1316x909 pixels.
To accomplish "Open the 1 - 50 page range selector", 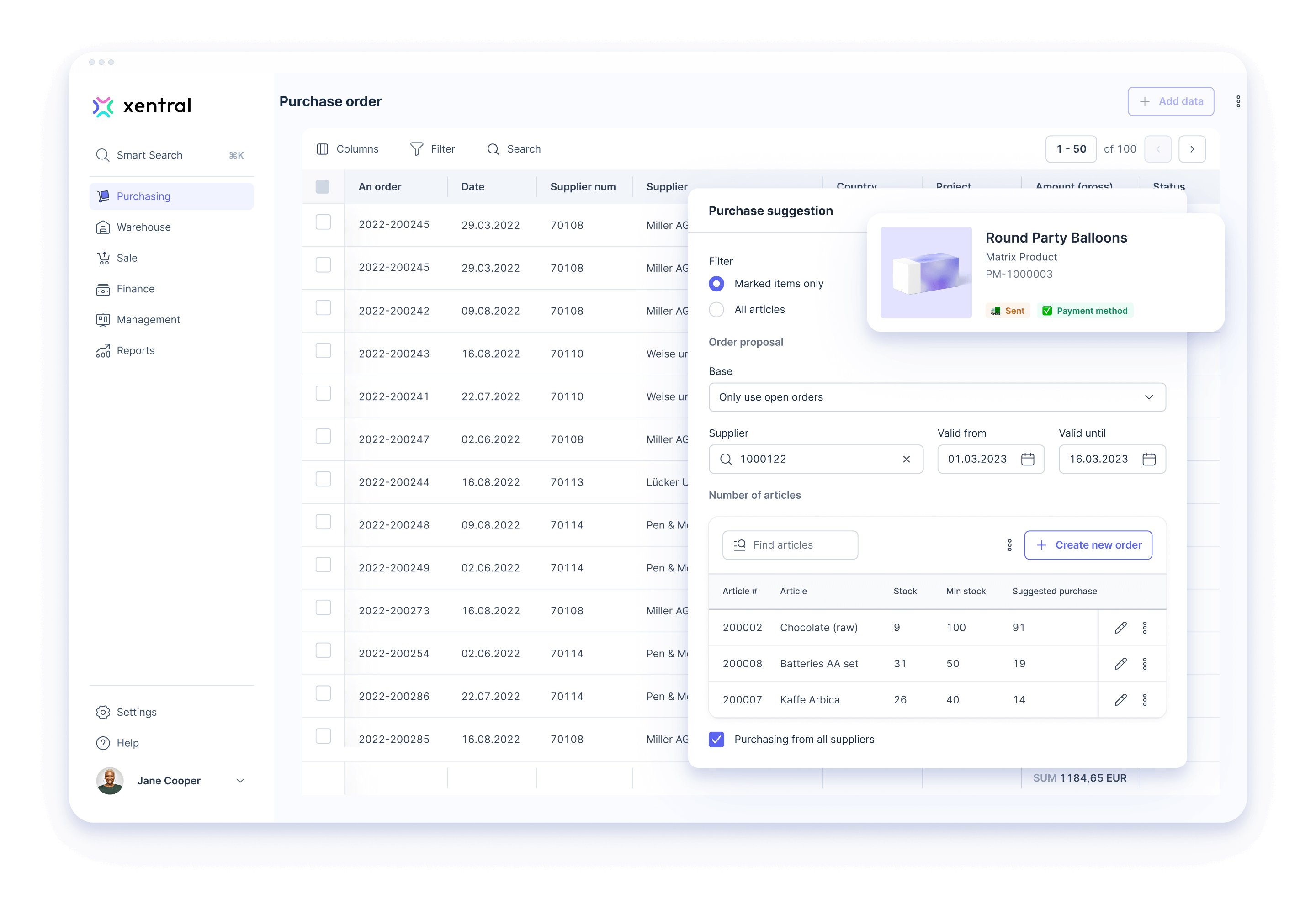I will tap(1071, 149).
